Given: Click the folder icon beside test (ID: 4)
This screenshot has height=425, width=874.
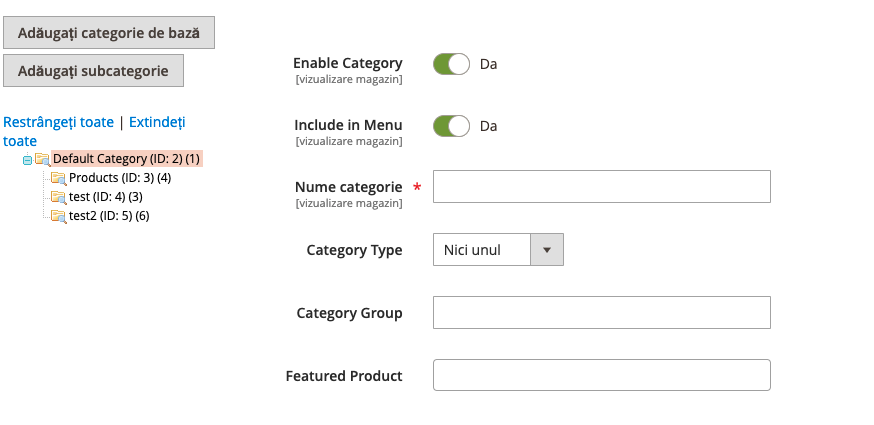Looking at the screenshot, I should 59,197.
